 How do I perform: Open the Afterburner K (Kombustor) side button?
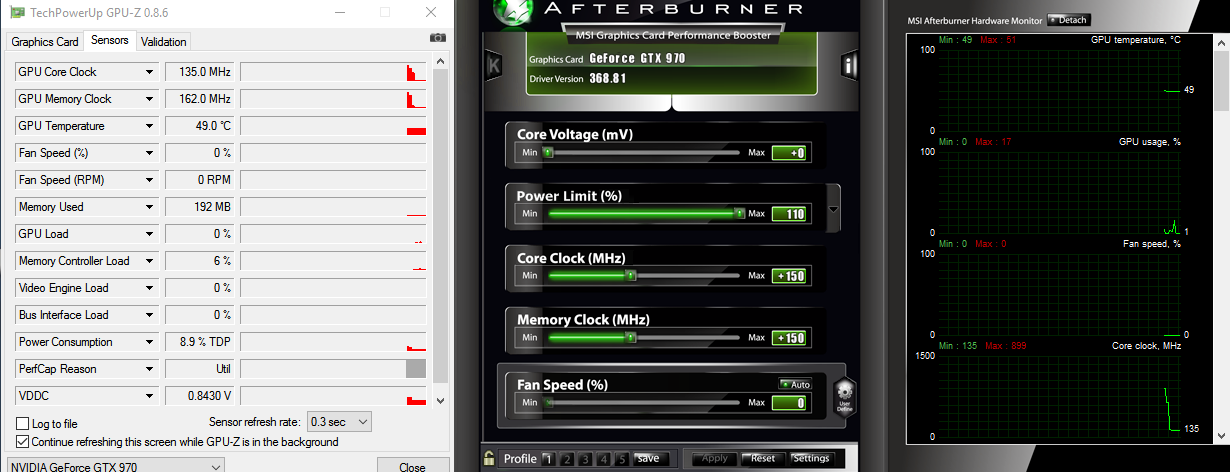coord(493,66)
